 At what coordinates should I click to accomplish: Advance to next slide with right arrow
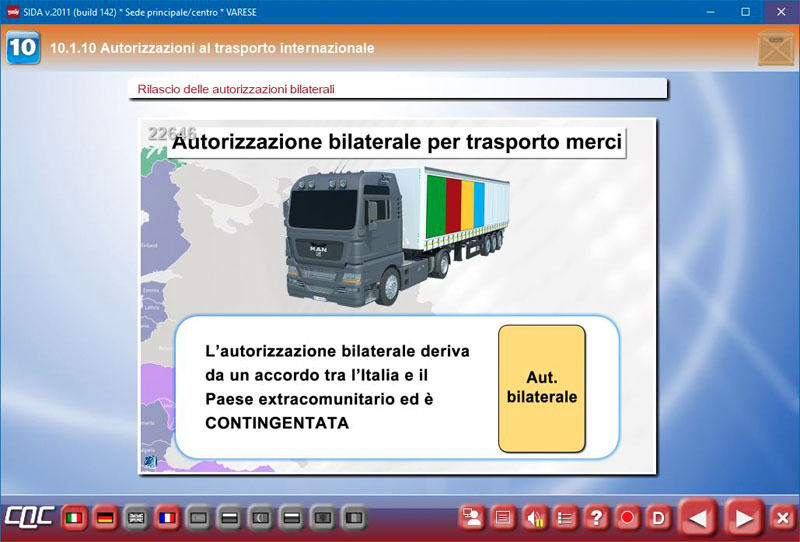[x=744, y=518]
